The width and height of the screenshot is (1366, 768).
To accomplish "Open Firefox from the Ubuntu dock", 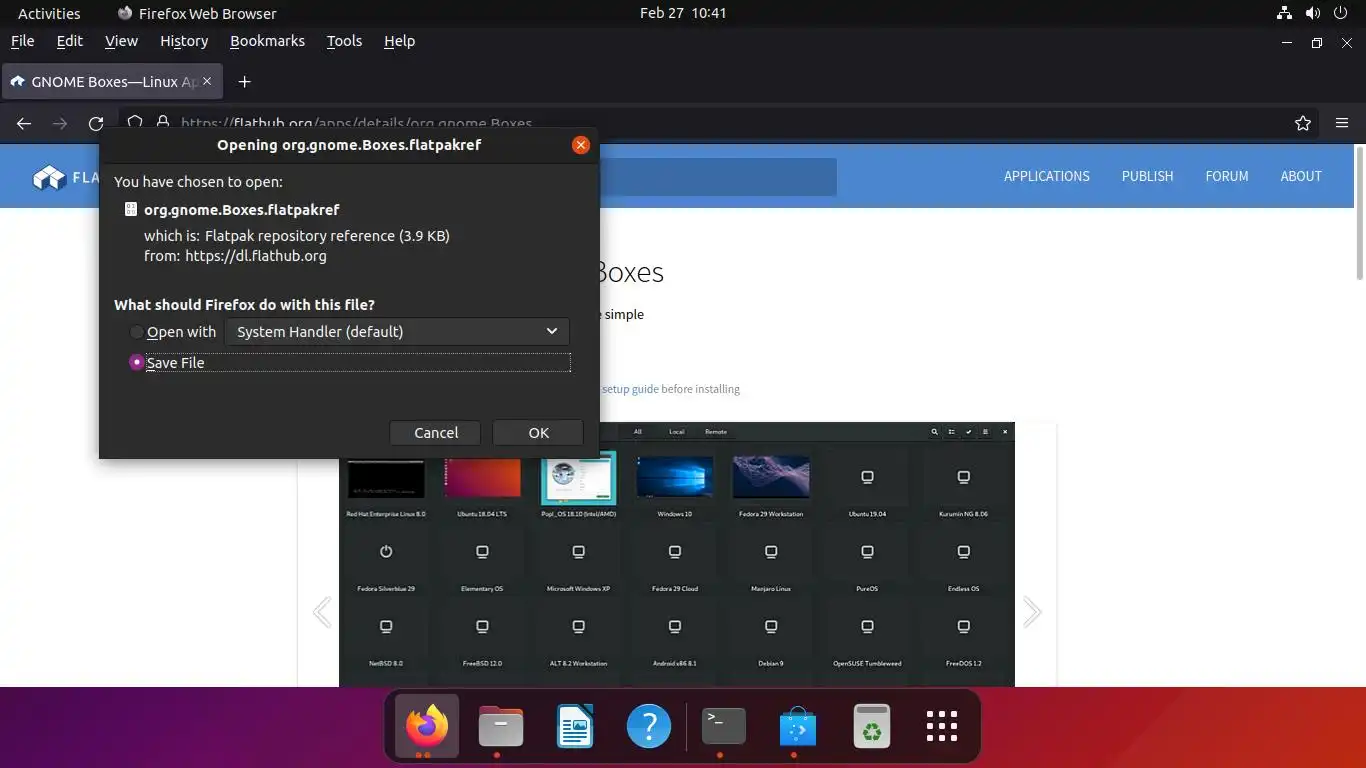I will click(x=427, y=726).
